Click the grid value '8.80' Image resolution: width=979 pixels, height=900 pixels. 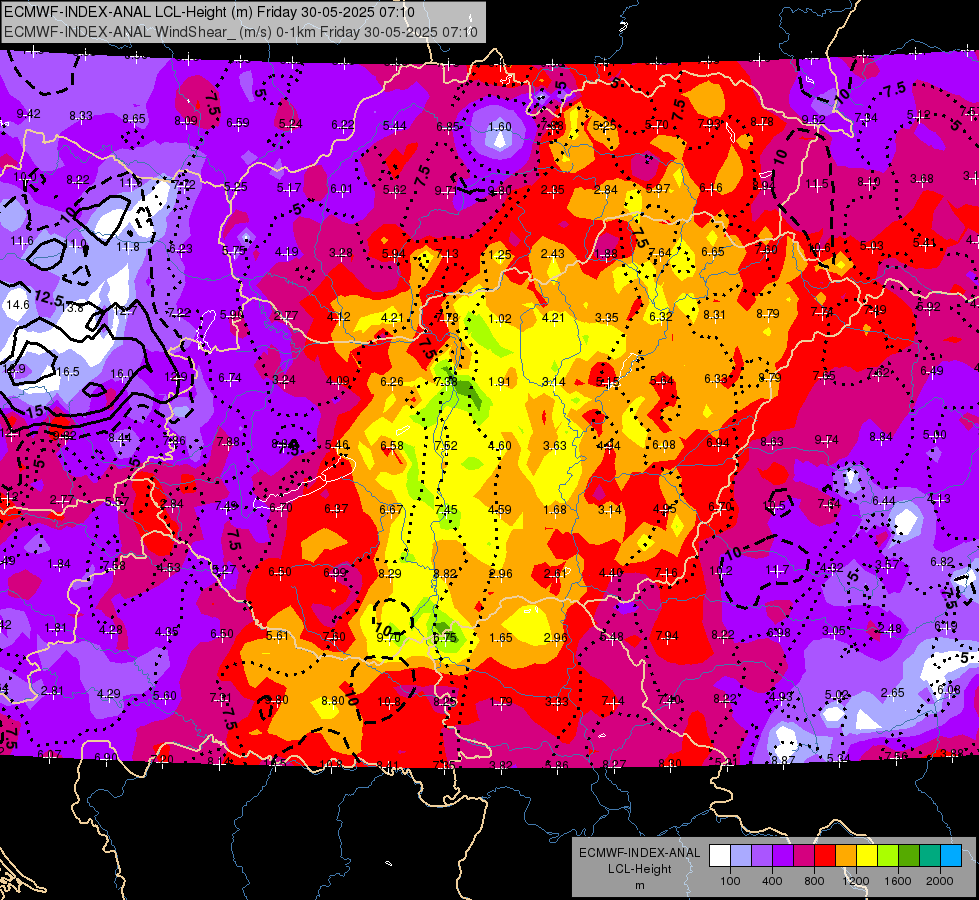click(x=333, y=701)
